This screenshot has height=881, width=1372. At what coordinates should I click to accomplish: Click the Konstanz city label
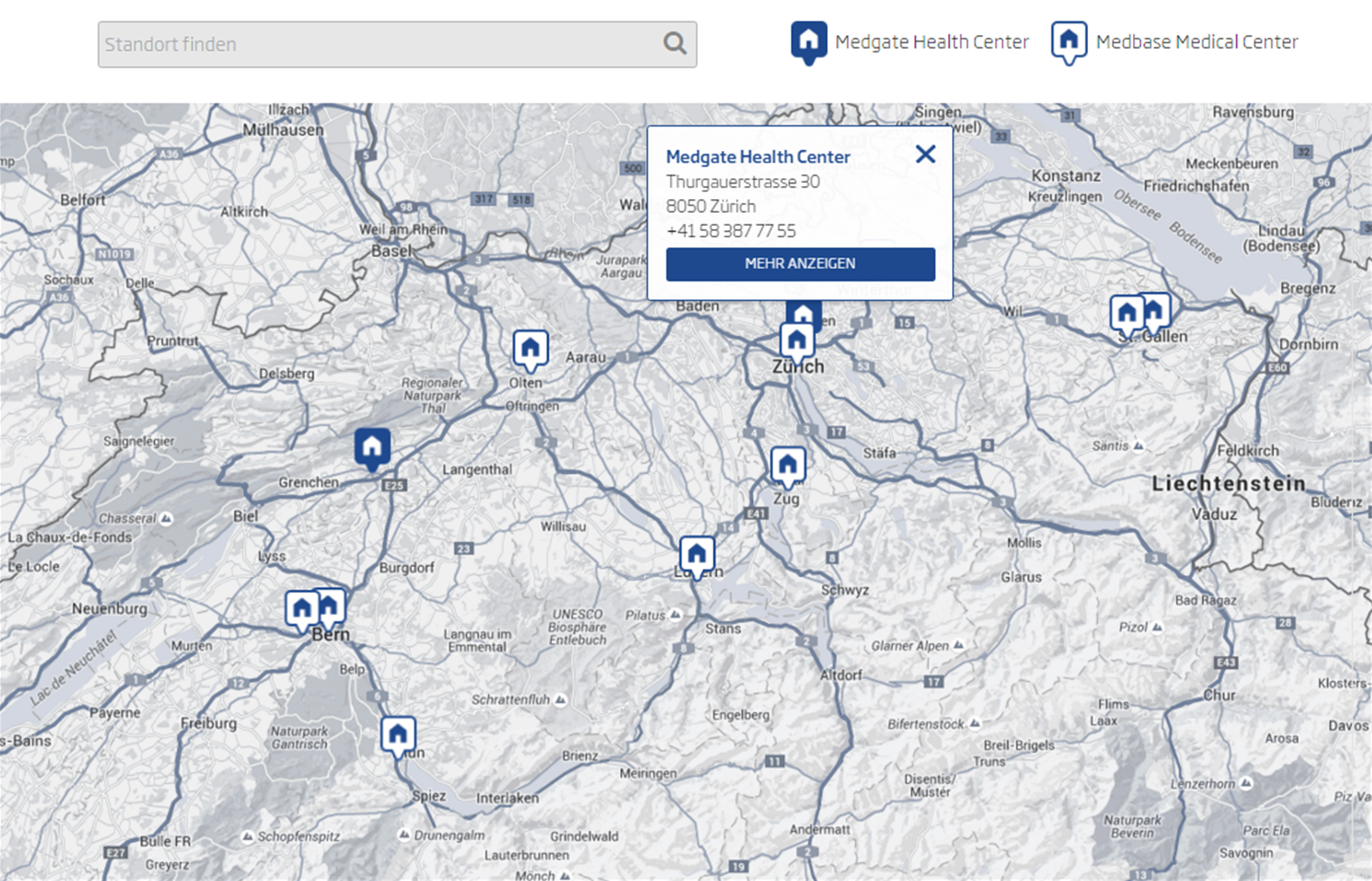pos(1065,175)
